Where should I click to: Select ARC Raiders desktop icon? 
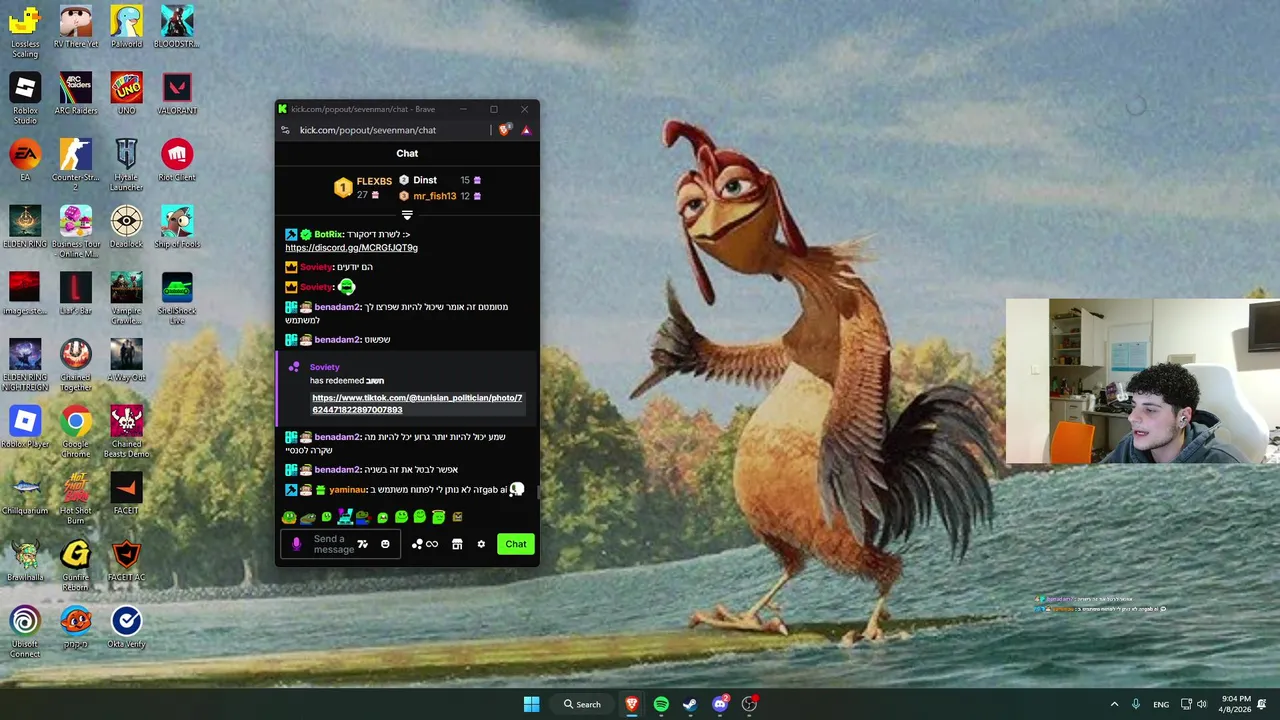tap(76, 94)
